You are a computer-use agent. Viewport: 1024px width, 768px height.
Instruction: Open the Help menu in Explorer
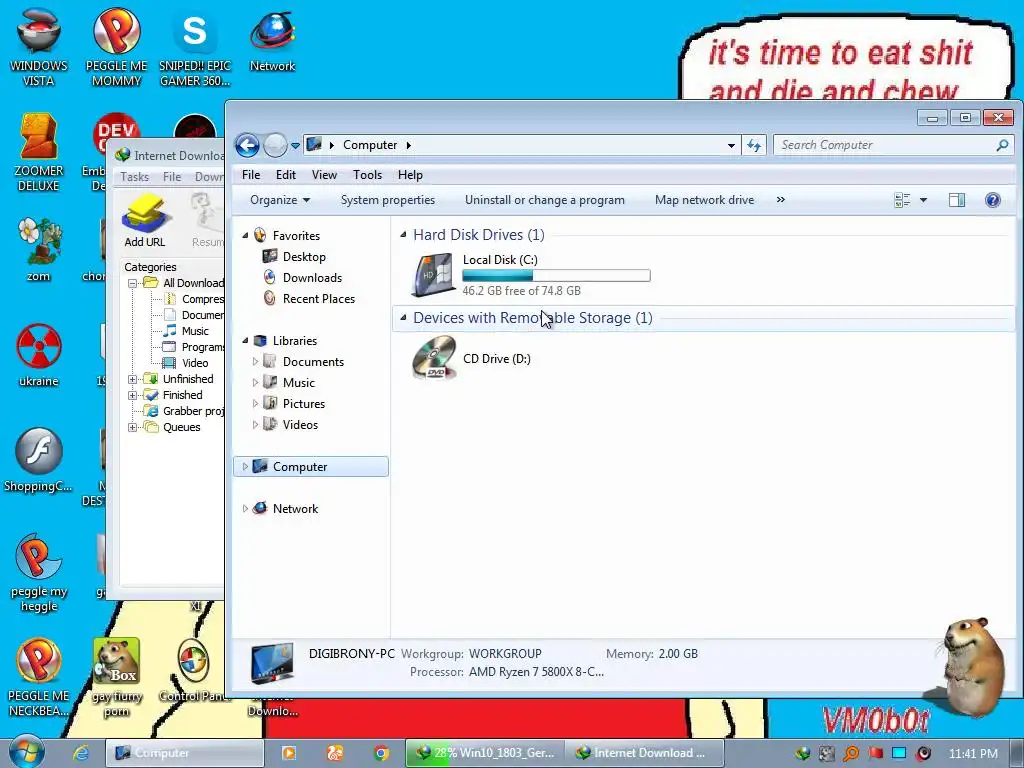[410, 175]
